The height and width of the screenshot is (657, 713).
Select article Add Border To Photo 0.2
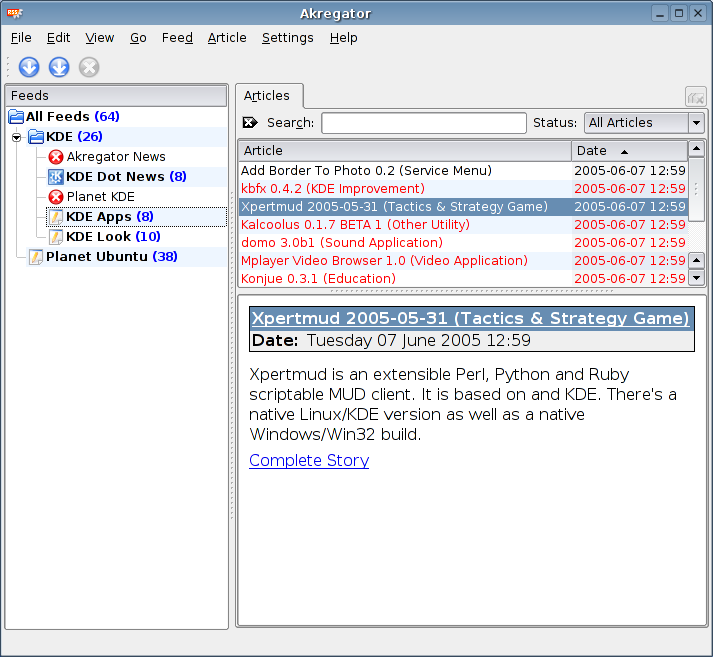[463, 171]
